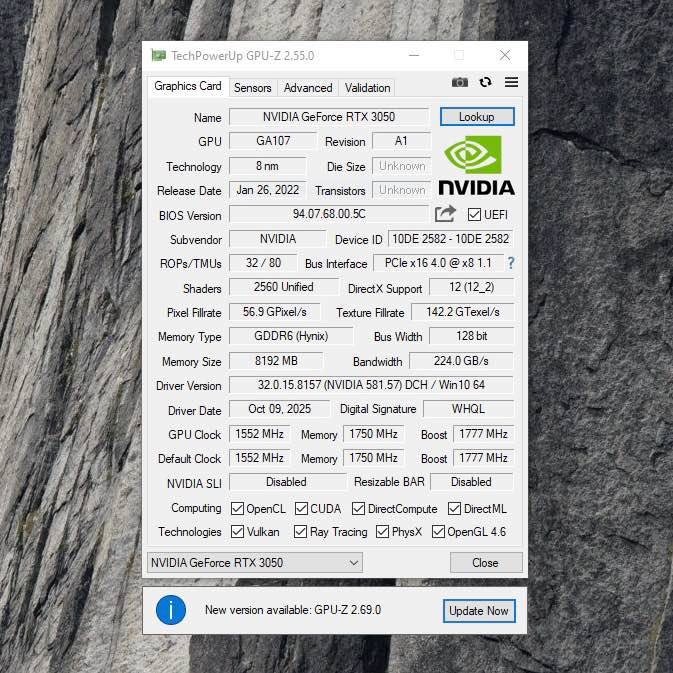Click the BIOS Version field 94.07.68.00.5C
Image resolution: width=673 pixels, height=673 pixels.
329,214
